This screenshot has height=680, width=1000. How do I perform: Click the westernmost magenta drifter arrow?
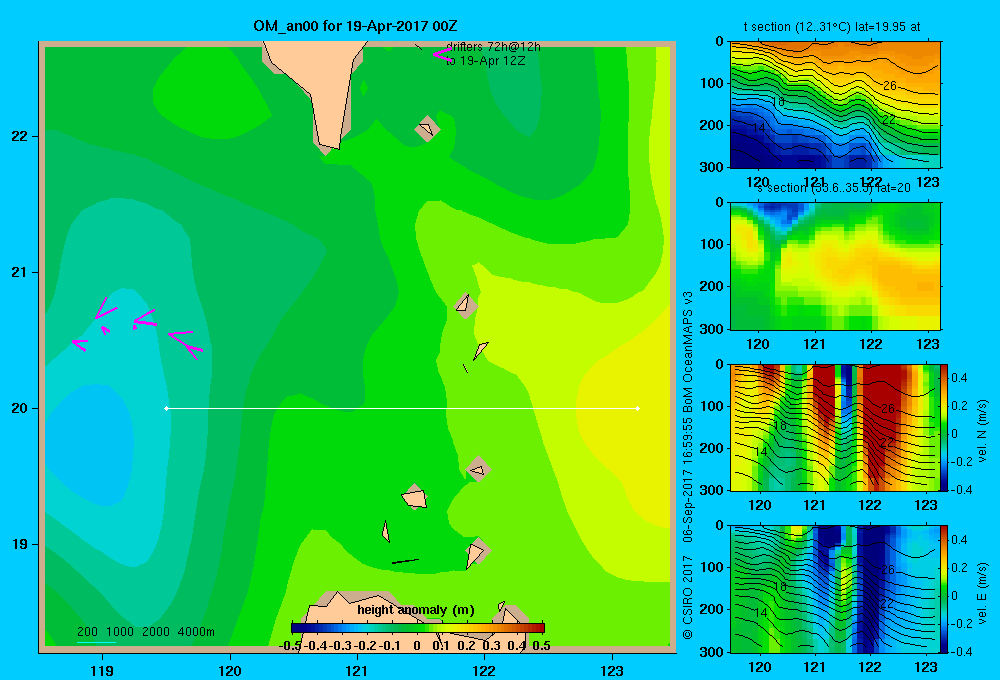pos(80,345)
